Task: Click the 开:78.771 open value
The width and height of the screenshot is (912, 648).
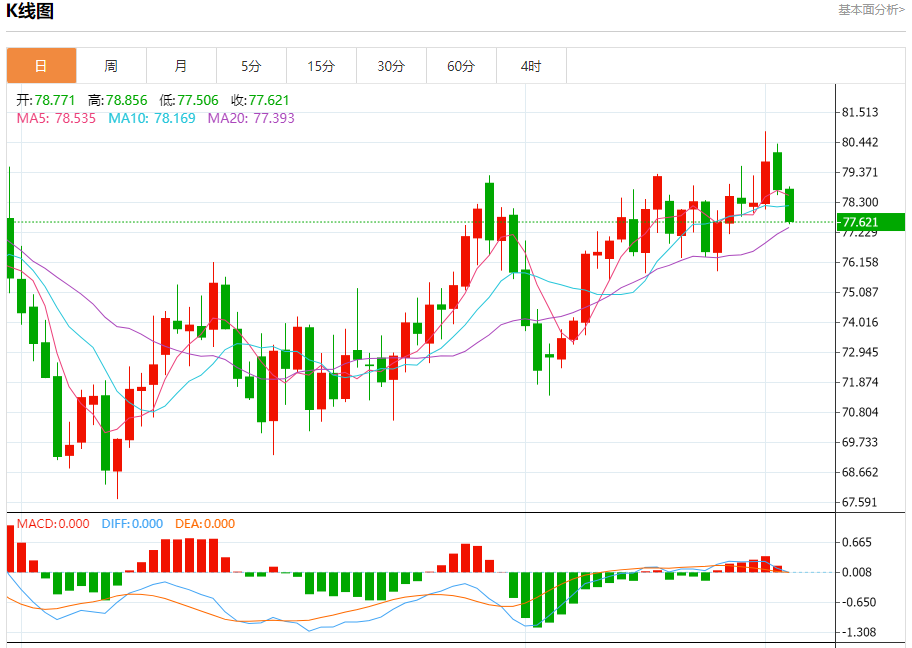Action: (45, 100)
